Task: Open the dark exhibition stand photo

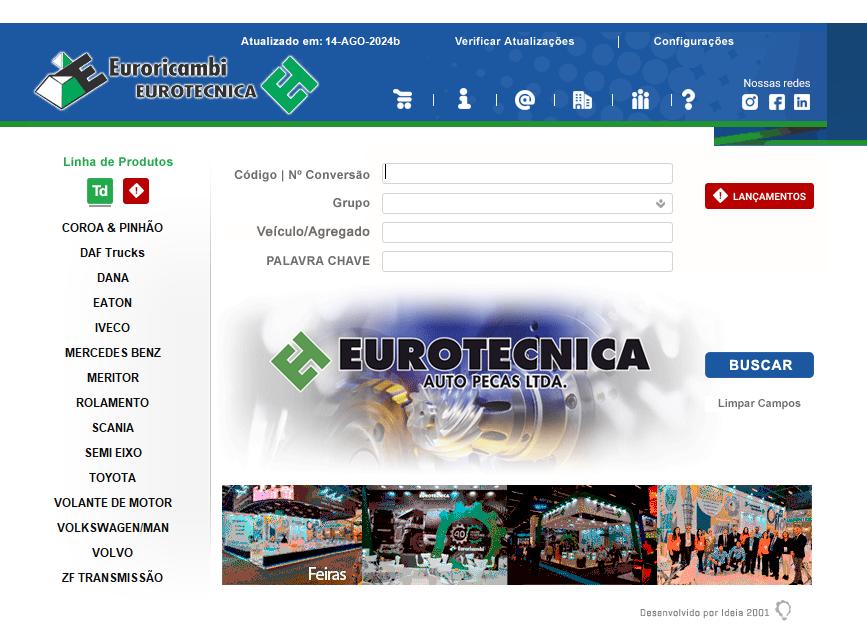Action: pos(582,535)
